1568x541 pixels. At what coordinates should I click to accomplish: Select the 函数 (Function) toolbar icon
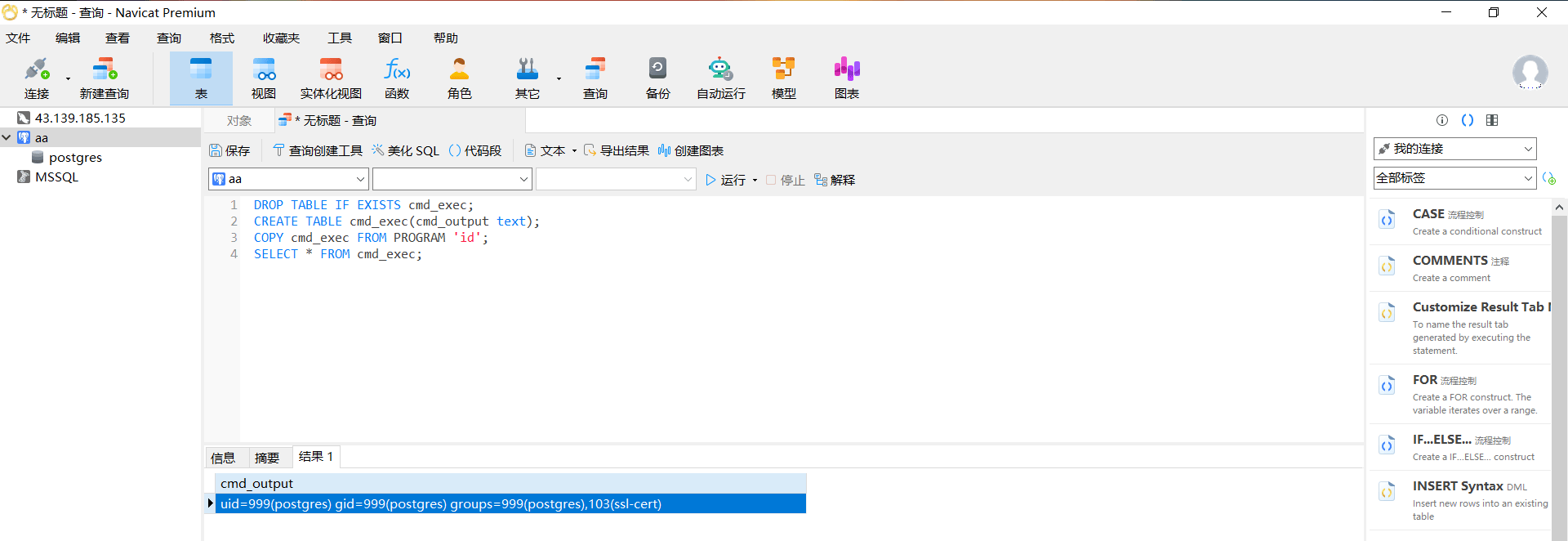[397, 78]
